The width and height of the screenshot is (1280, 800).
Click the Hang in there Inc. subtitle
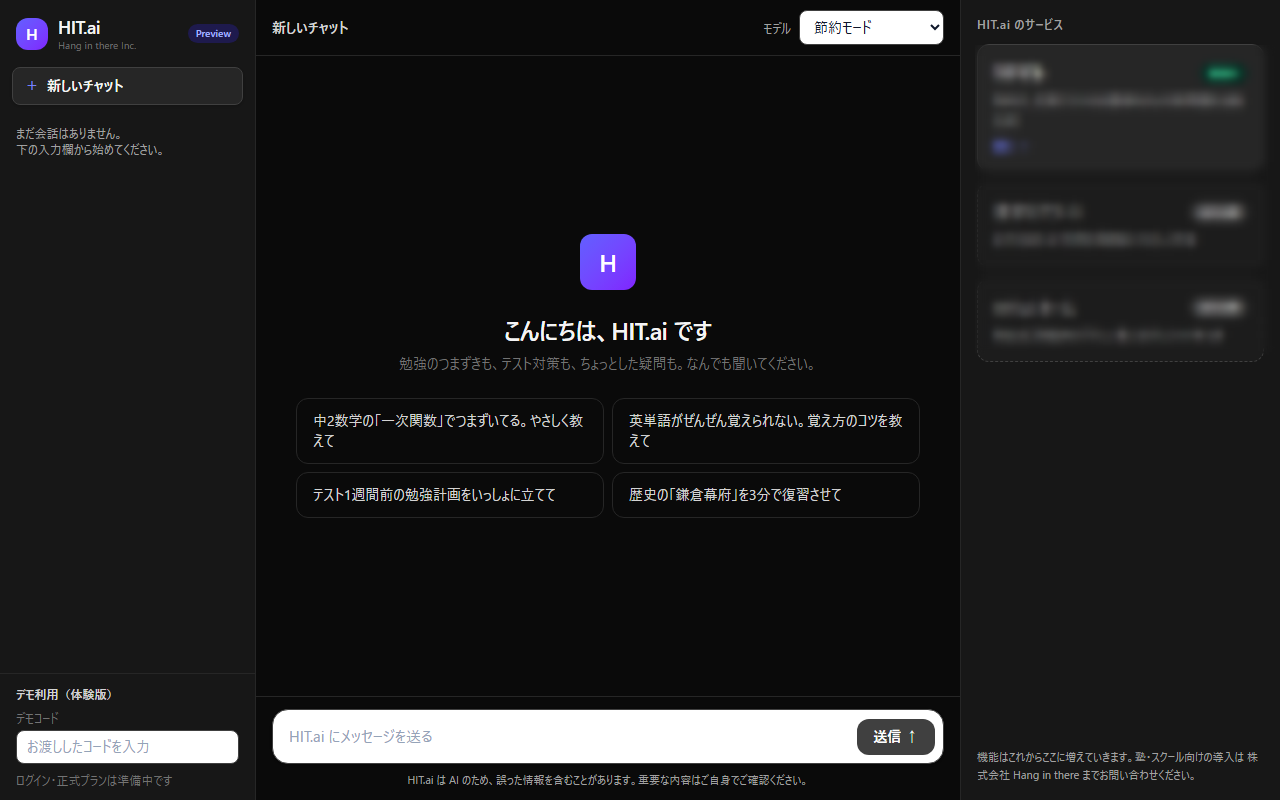[97, 46]
